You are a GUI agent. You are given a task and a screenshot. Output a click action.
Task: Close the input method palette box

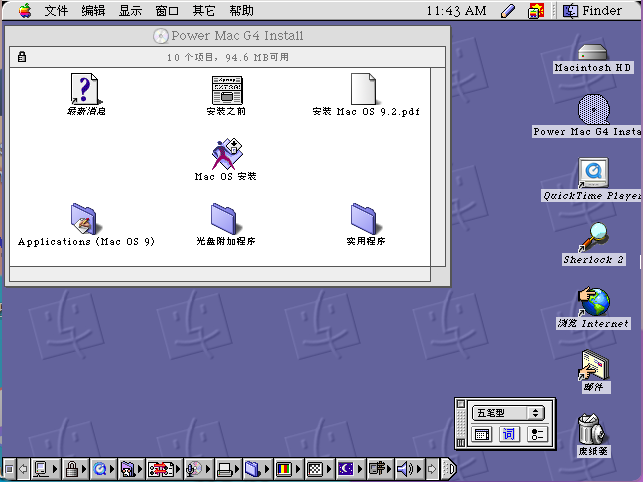tap(461, 404)
